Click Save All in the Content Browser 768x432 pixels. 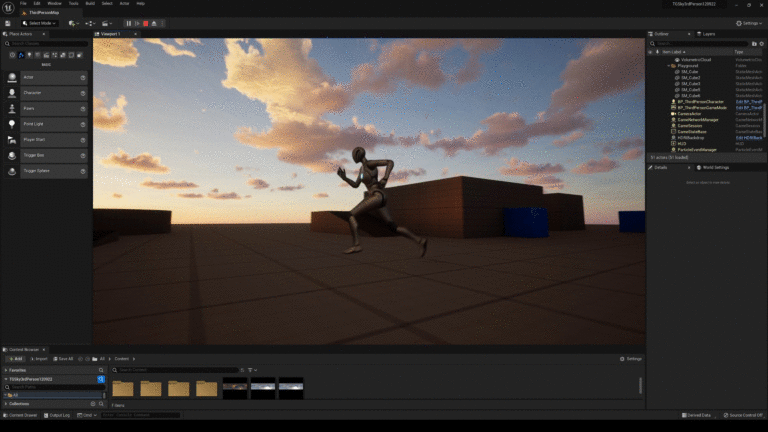click(x=63, y=359)
